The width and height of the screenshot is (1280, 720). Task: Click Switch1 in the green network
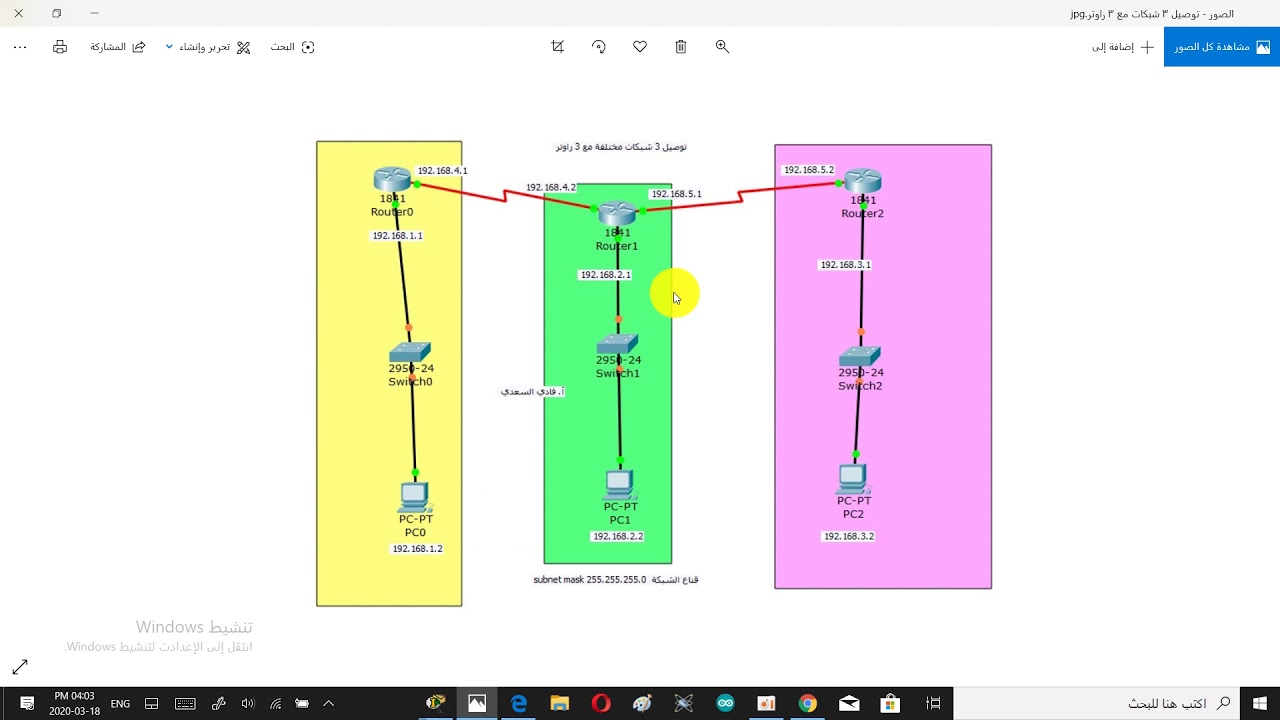[617, 344]
